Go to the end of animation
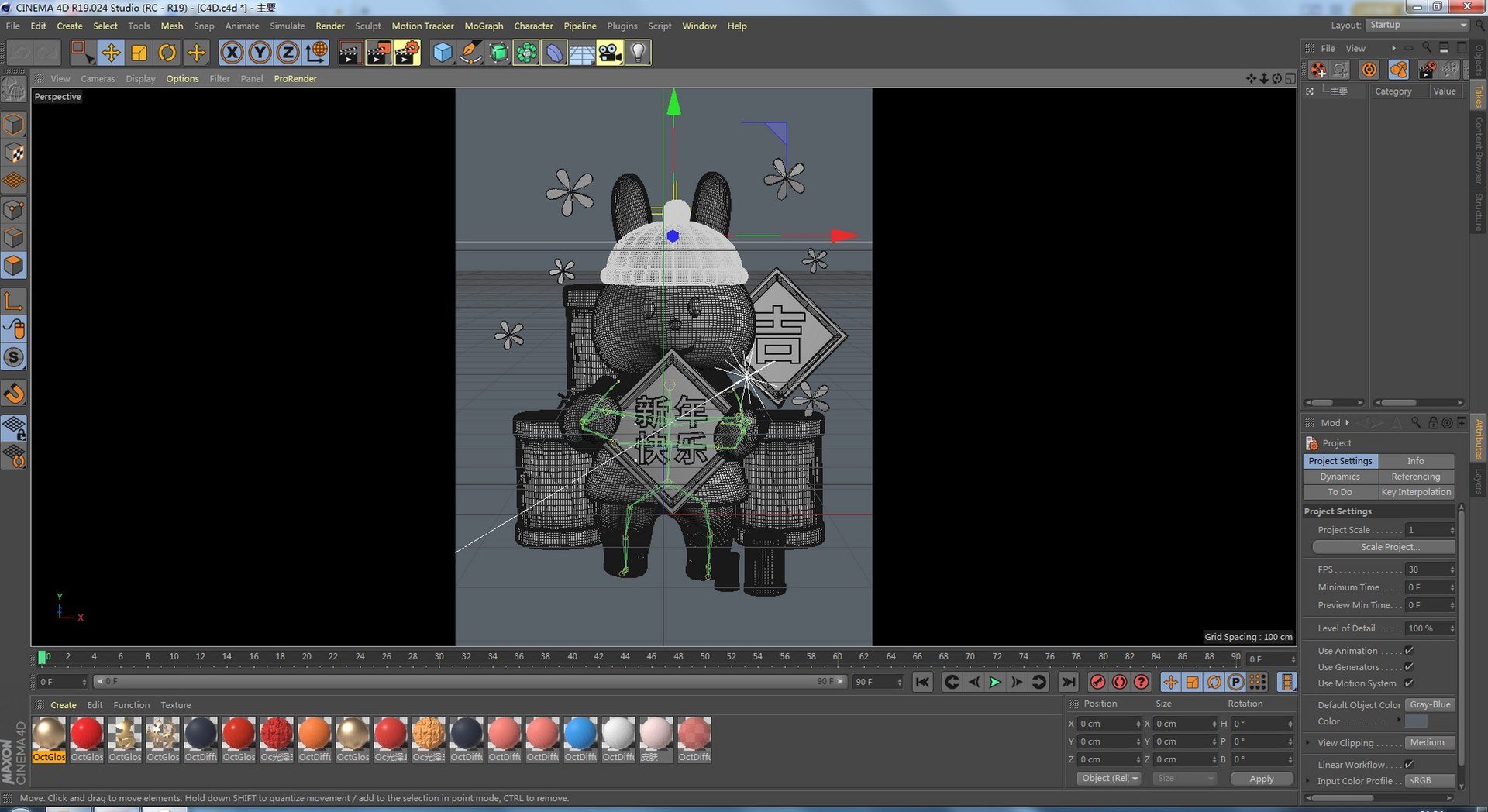 point(1069,682)
